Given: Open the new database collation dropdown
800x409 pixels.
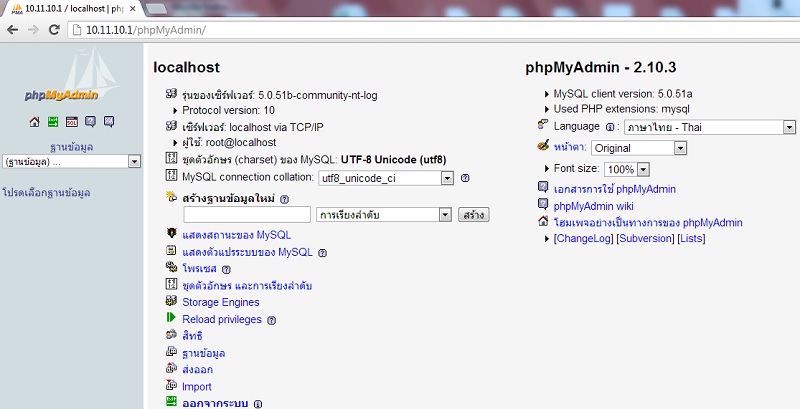Looking at the screenshot, I should pyautogui.click(x=384, y=215).
